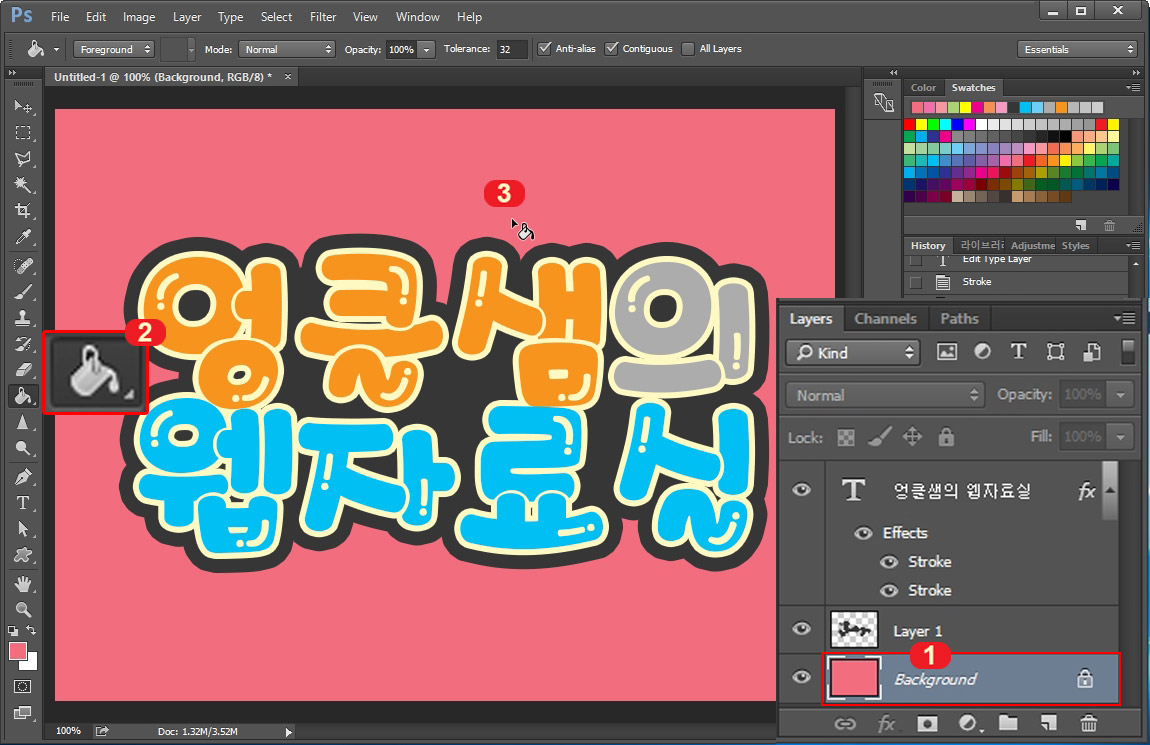Create a new group folder icon
1150x745 pixels.
(1008, 724)
